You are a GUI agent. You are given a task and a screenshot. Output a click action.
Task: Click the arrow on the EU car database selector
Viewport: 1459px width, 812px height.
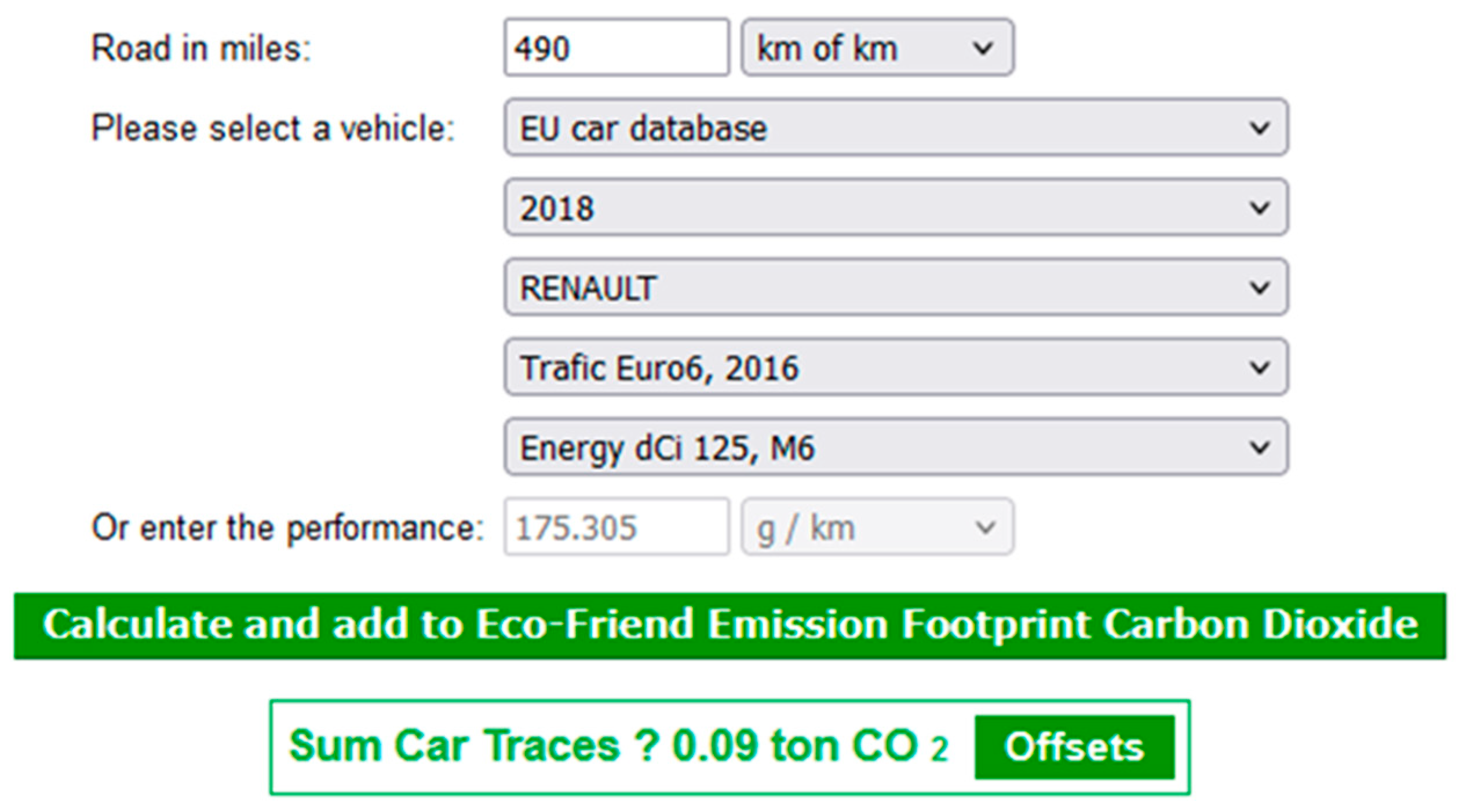[x=1259, y=128]
